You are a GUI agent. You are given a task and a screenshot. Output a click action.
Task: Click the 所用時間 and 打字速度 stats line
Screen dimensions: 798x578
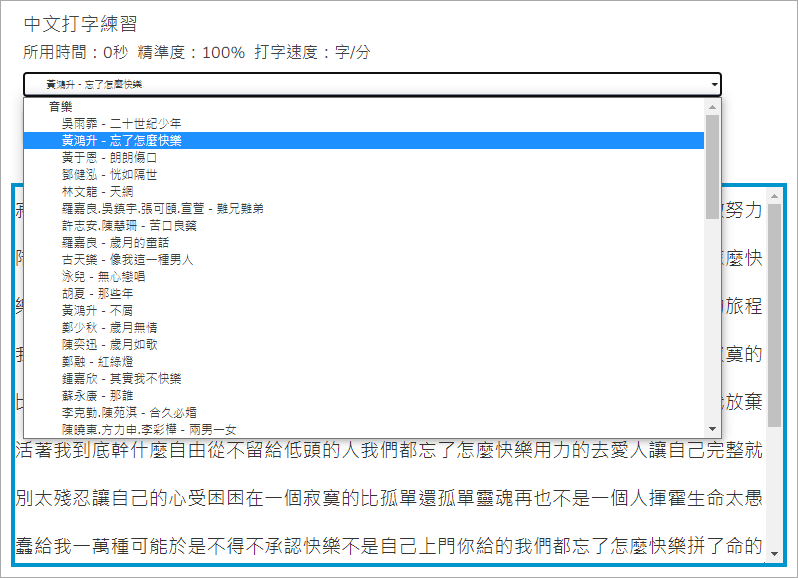[197, 52]
